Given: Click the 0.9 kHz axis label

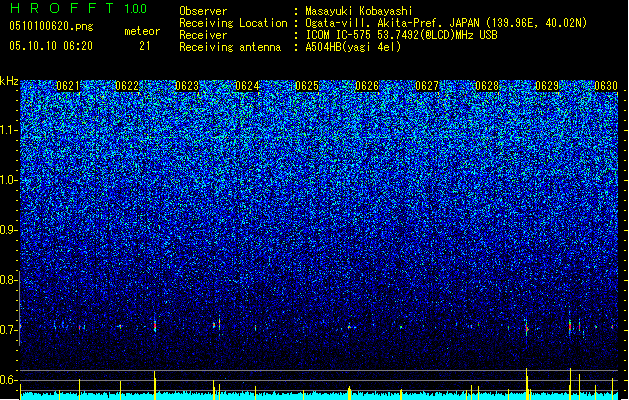Looking at the screenshot, I should click(8, 230).
